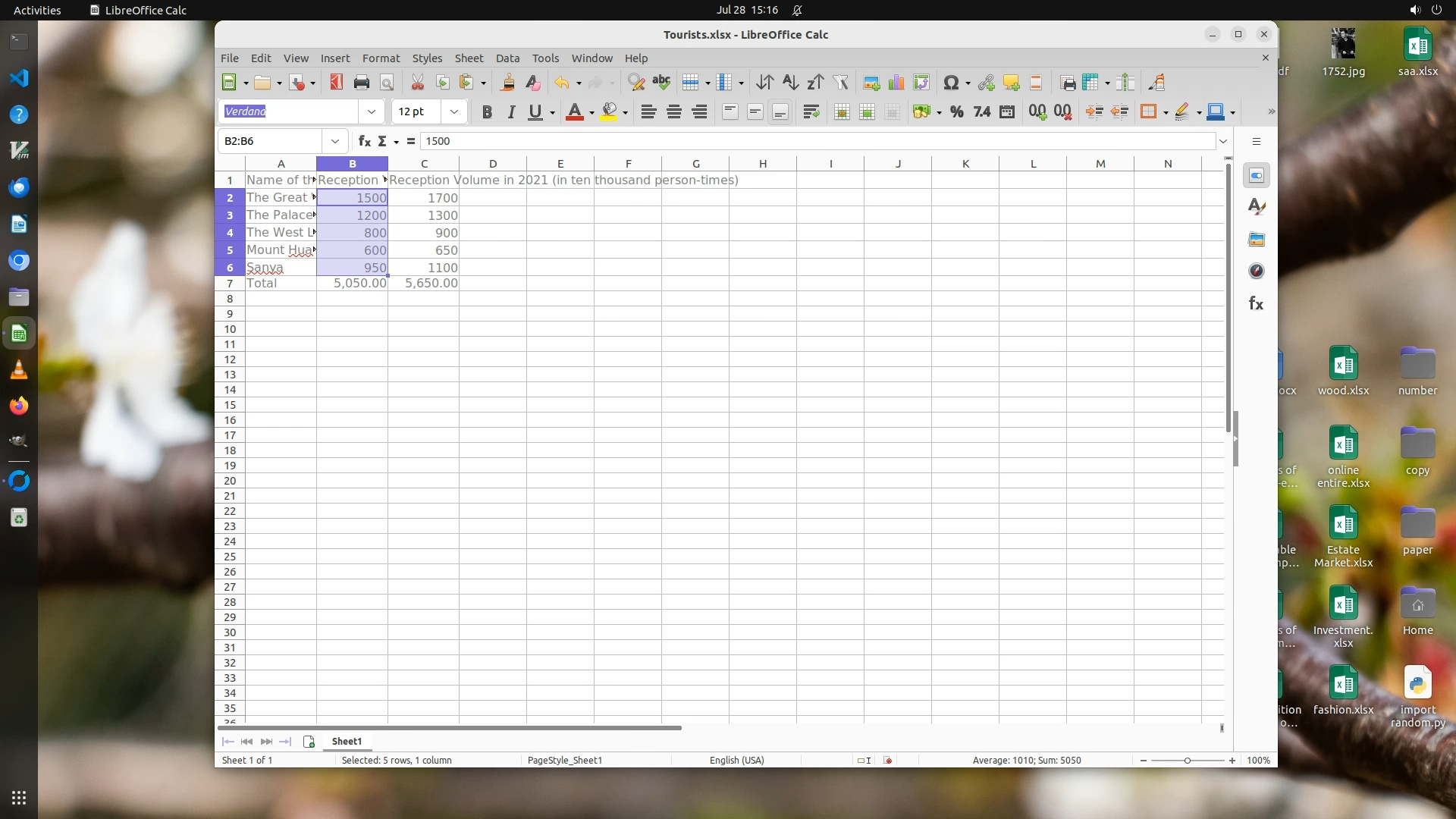Screen dimensions: 1456x819
Task: Click the Clone Formatting paintbrush
Action: point(508,83)
